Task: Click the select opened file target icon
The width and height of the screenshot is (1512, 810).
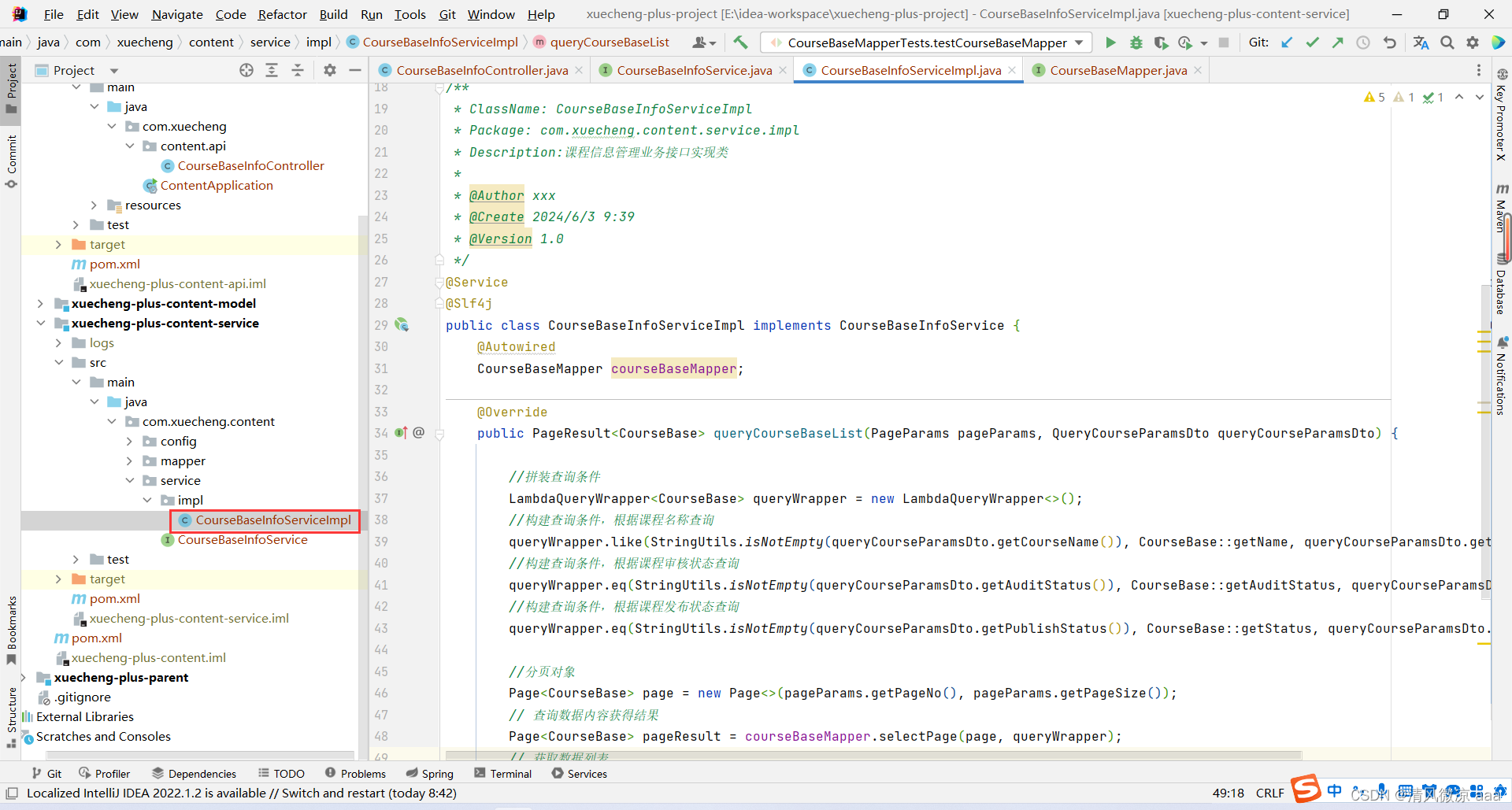Action: (246, 70)
